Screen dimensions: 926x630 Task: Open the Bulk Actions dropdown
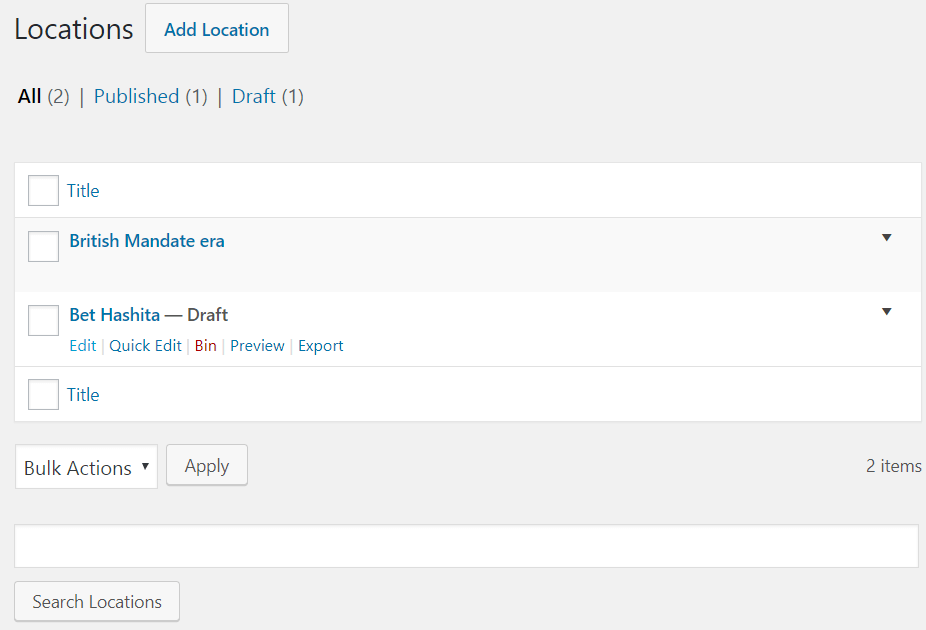(x=86, y=467)
